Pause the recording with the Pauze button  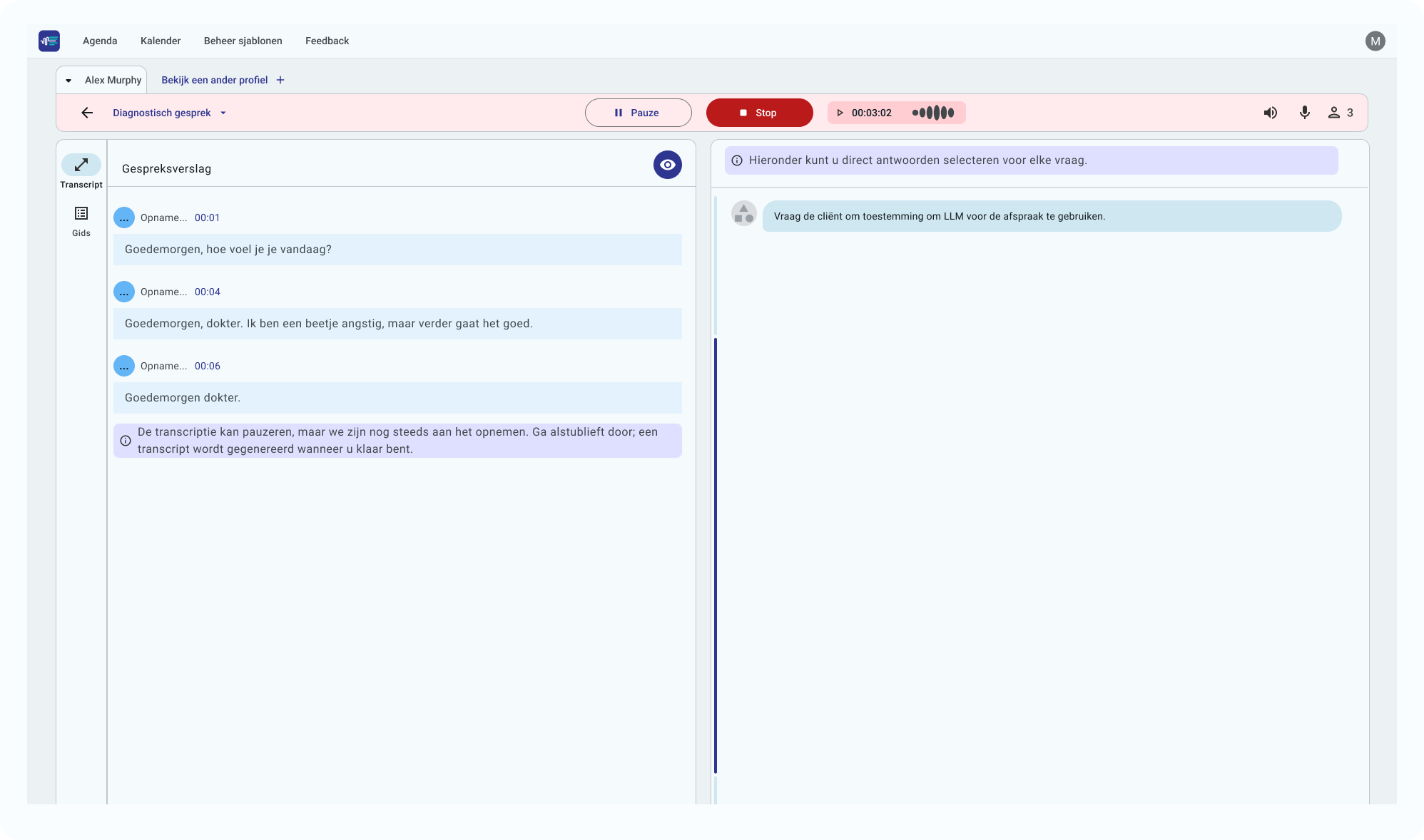tap(638, 113)
